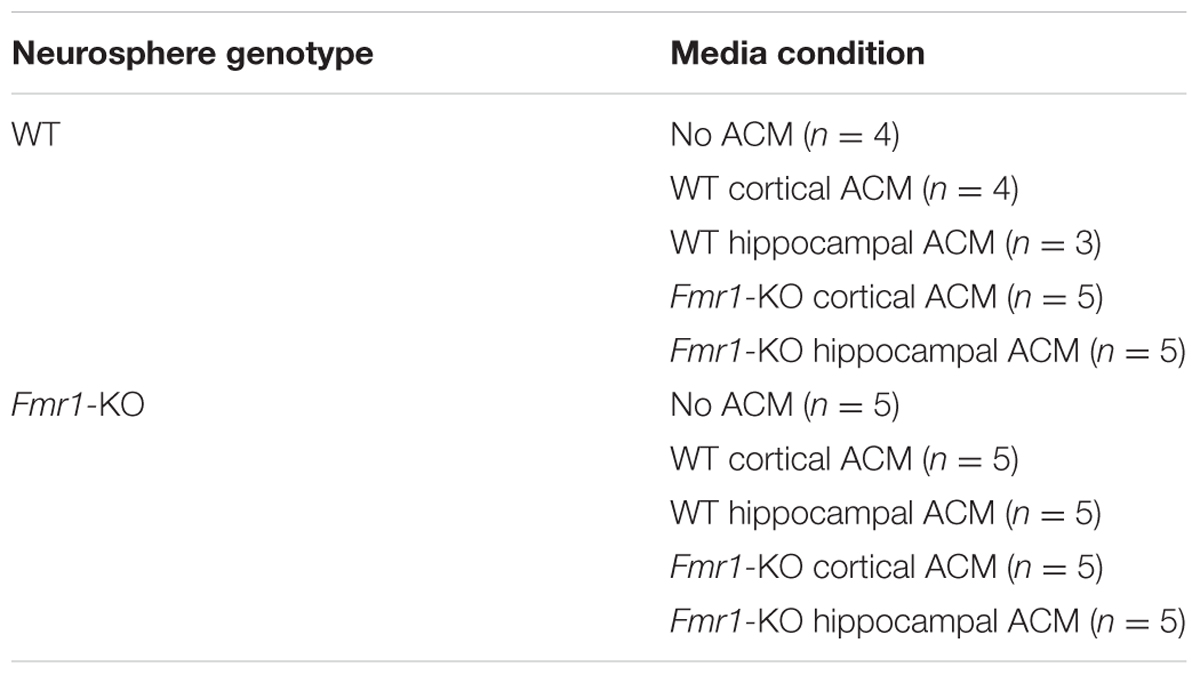Click WT cortical ACM (n = 5) entry
1200x675 pixels.
pos(844,460)
